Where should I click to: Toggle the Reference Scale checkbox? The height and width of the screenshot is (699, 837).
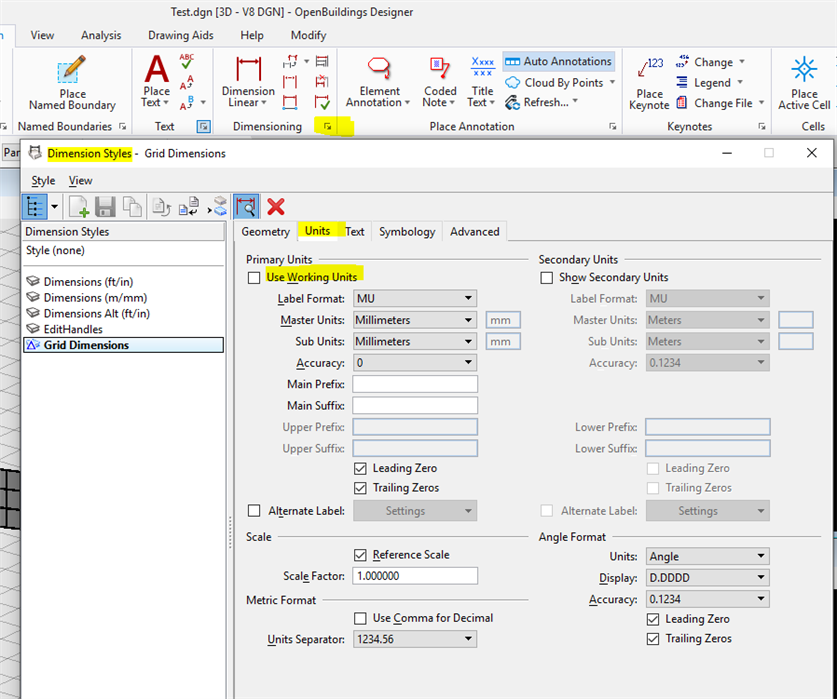point(360,555)
